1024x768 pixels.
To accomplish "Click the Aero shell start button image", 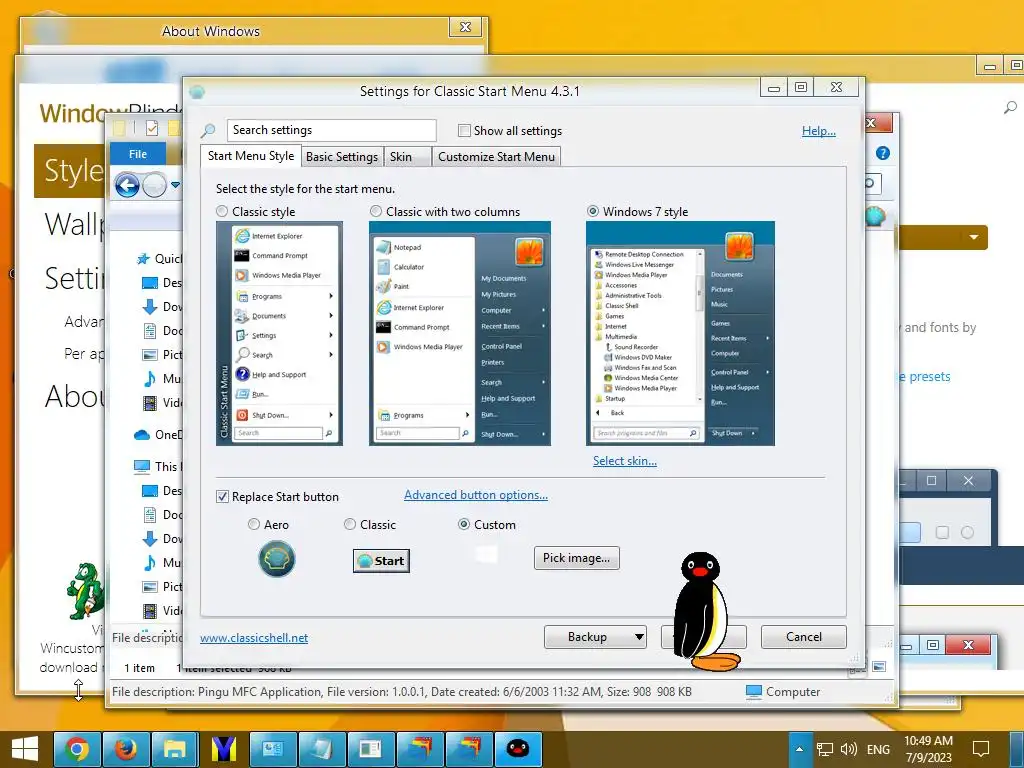I will click(277, 560).
